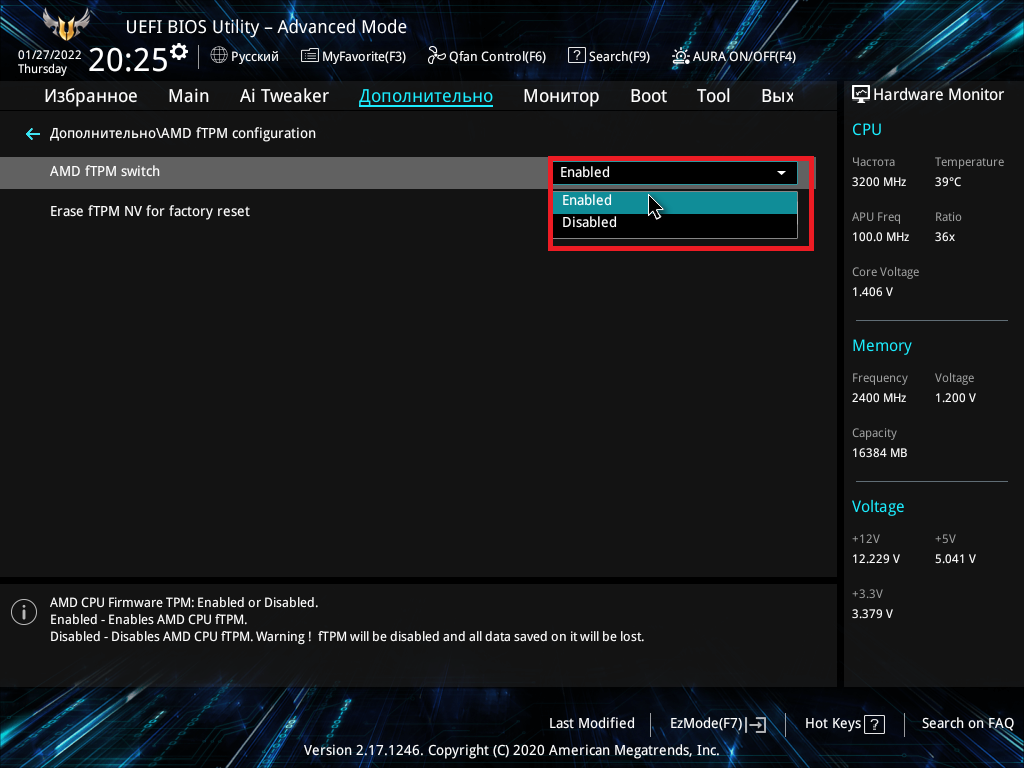1024x768 pixels.
Task: Click the Hardware Monitor title
Action: 938,95
